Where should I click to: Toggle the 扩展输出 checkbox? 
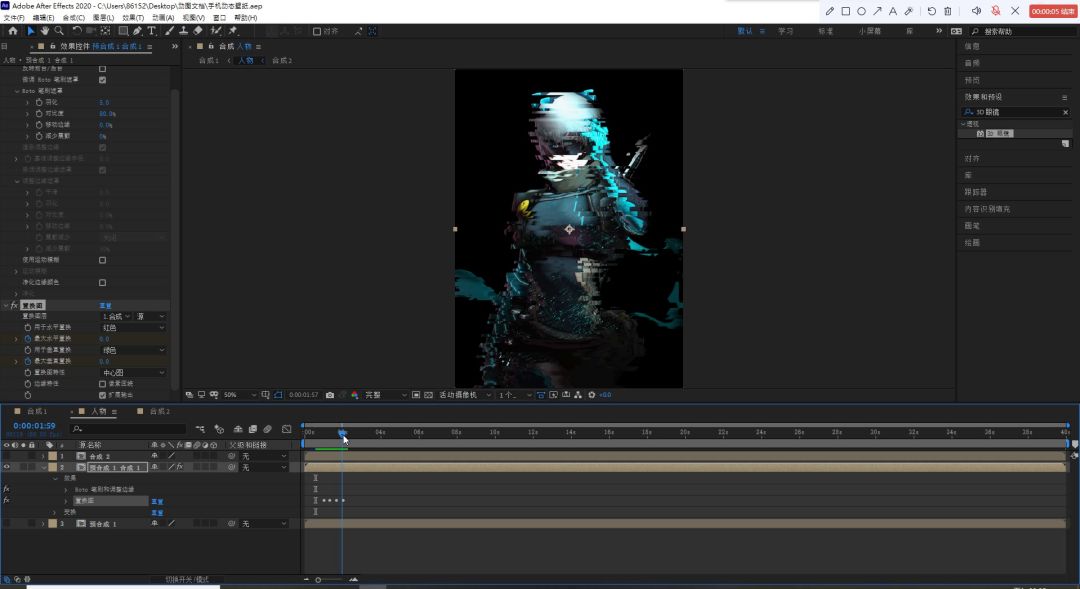[103, 395]
